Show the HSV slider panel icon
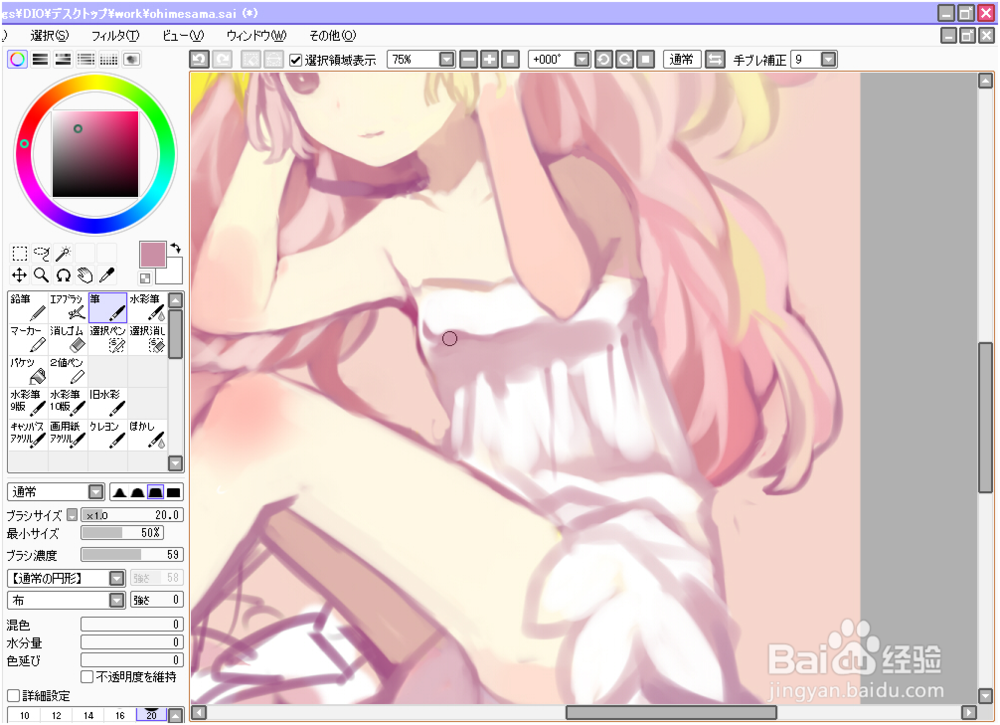The width and height of the screenshot is (1000, 725). coord(63,59)
